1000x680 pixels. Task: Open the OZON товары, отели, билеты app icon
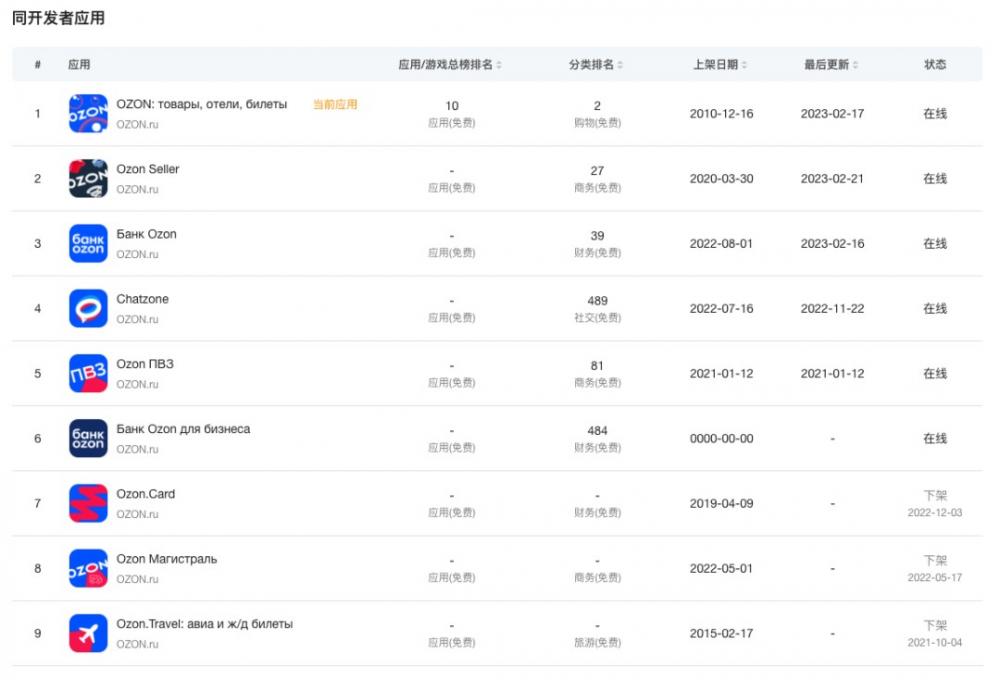[x=88, y=114]
